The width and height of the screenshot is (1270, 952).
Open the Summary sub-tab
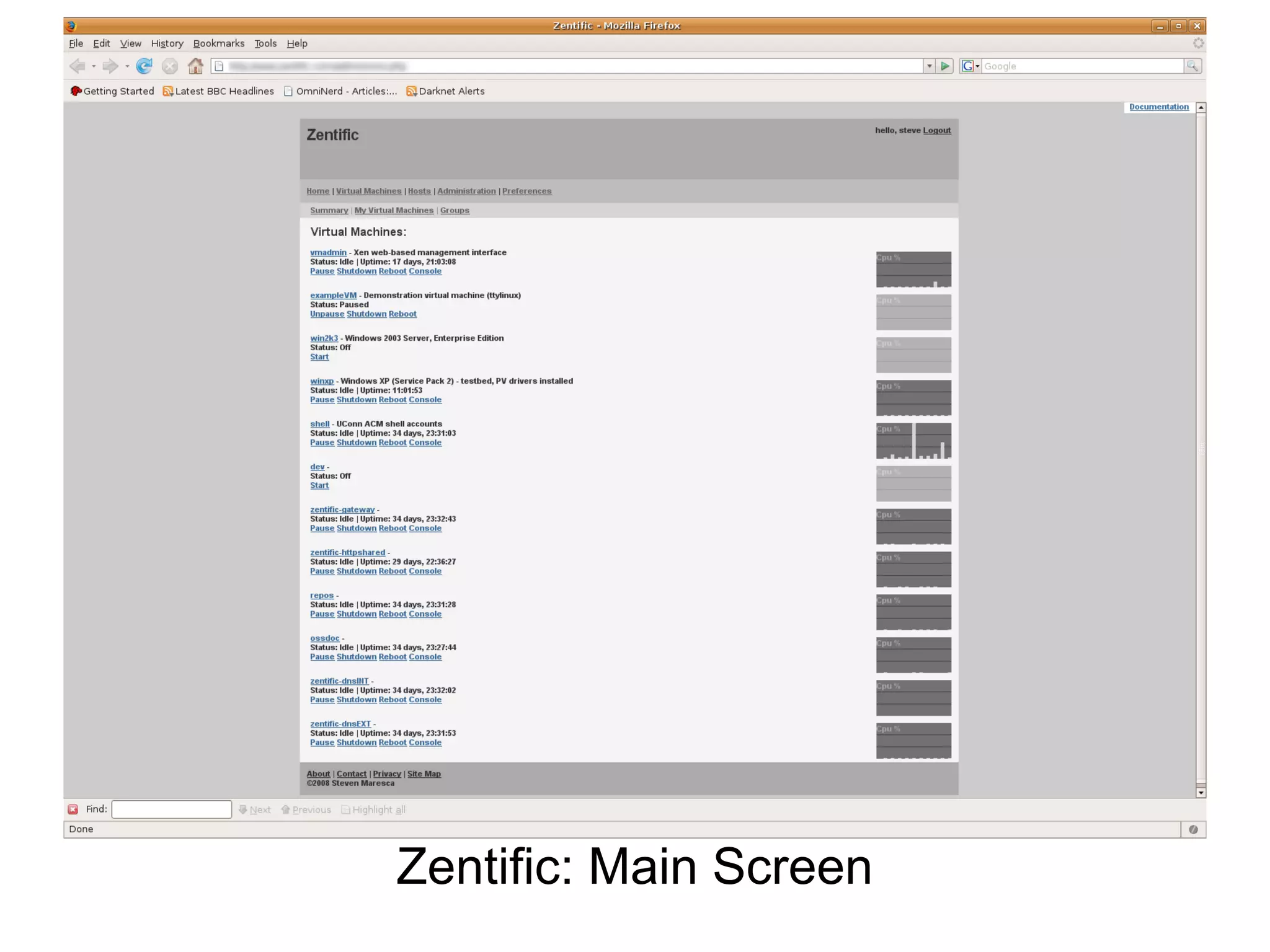[x=329, y=210]
